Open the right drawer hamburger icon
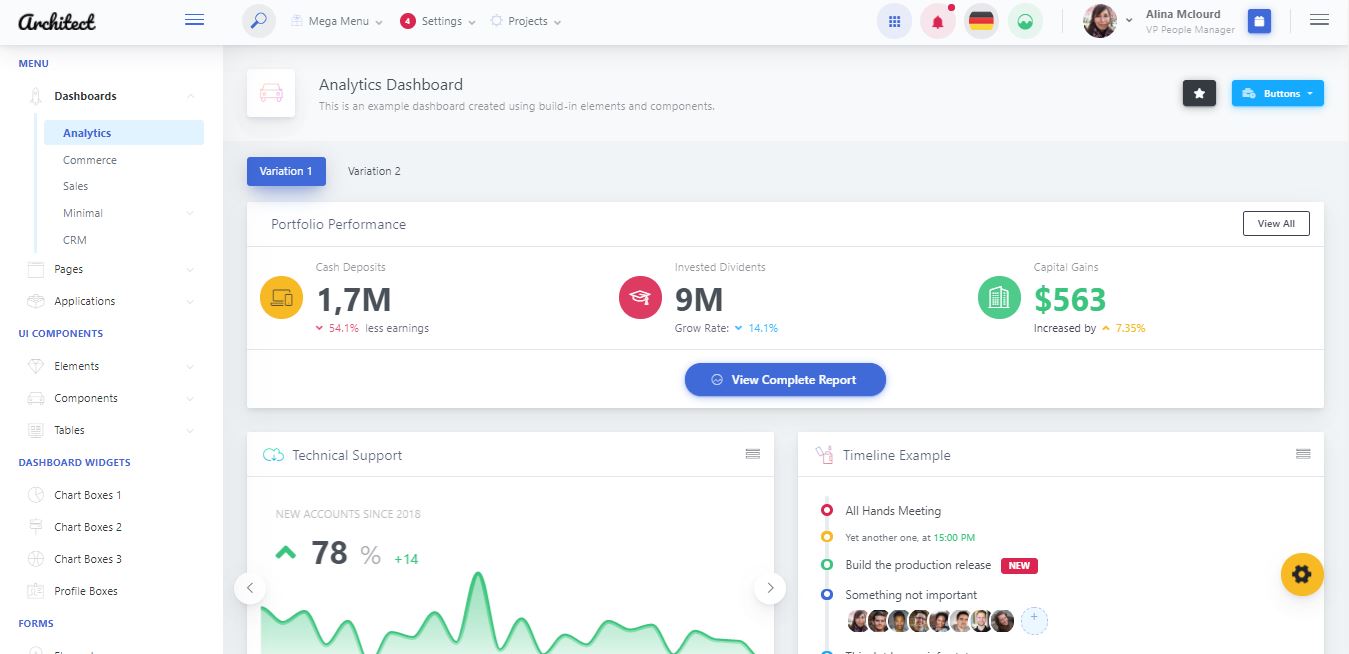Screen dimensions: 1349x654 coord(1319,20)
